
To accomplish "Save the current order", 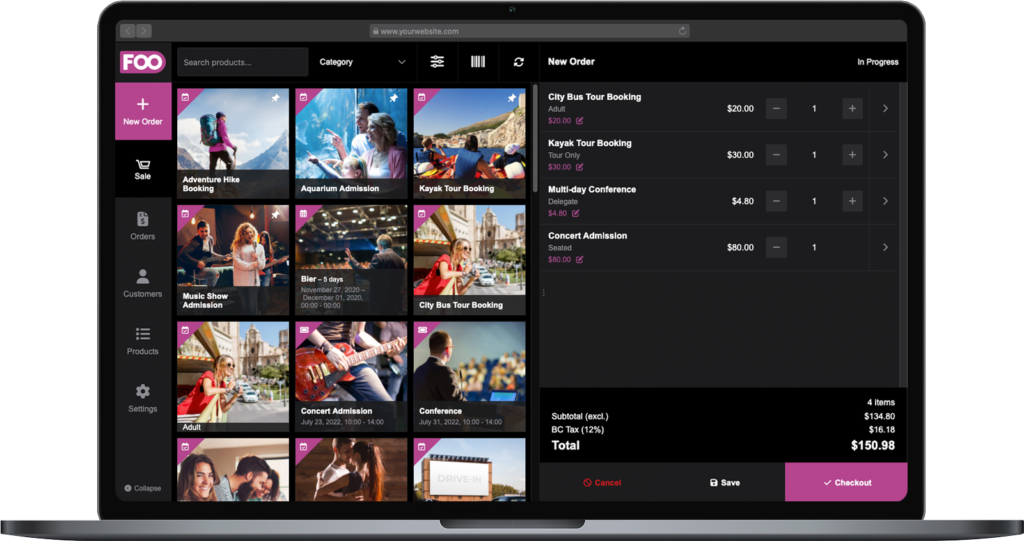I will click(x=724, y=483).
